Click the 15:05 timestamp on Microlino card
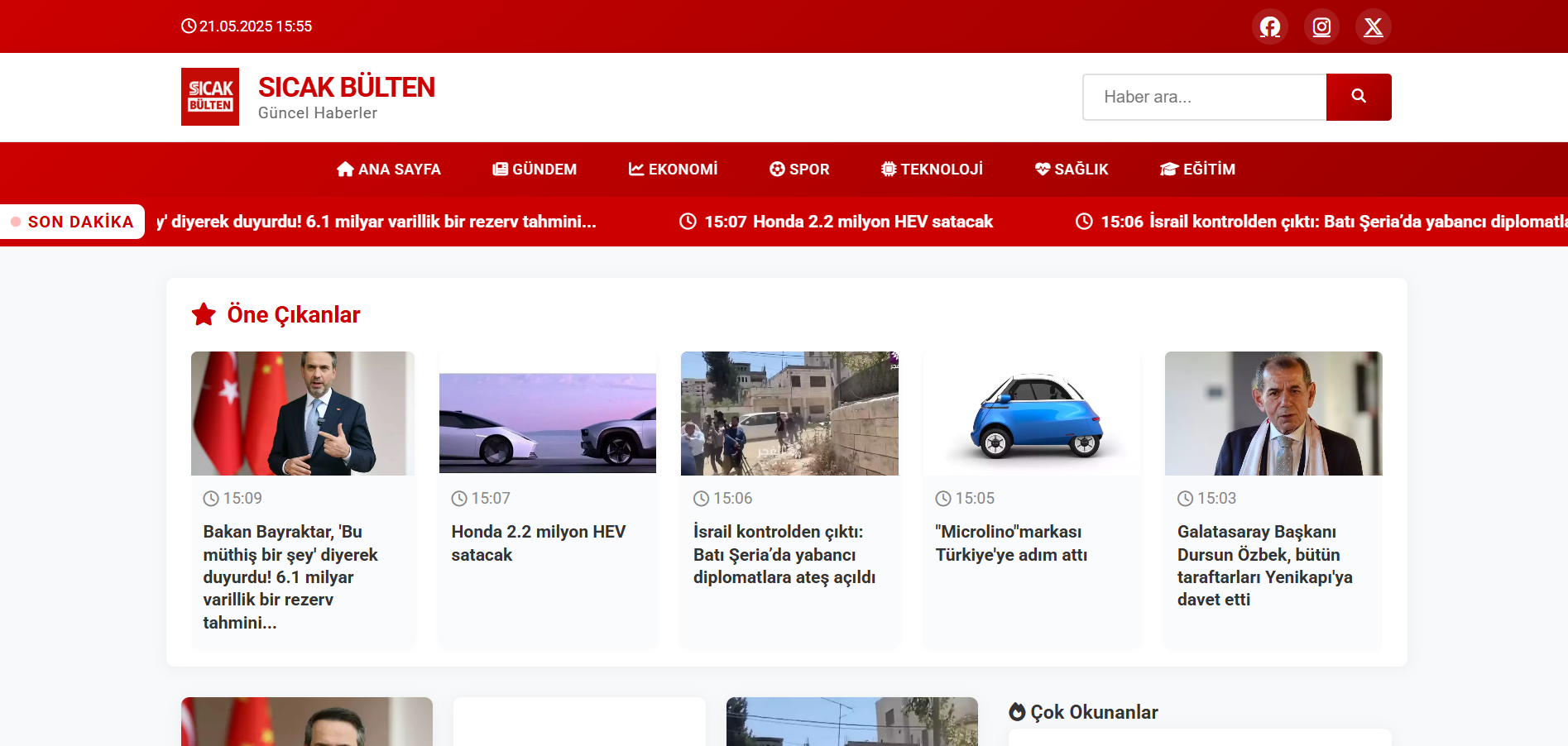The width and height of the screenshot is (1568, 746). (x=965, y=499)
